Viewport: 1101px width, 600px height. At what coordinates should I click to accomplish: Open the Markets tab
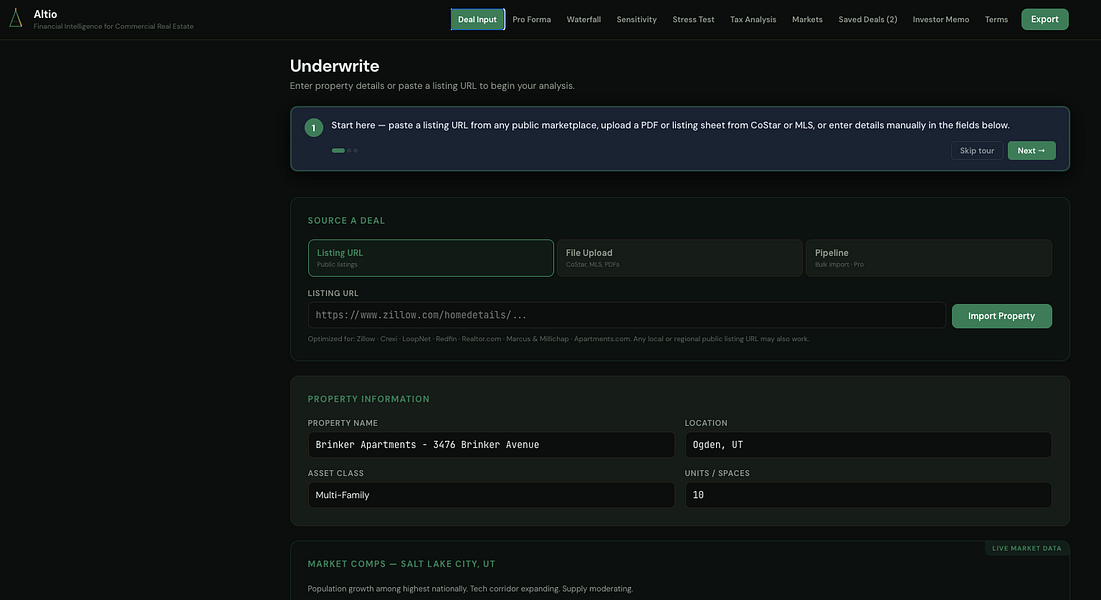click(x=807, y=20)
